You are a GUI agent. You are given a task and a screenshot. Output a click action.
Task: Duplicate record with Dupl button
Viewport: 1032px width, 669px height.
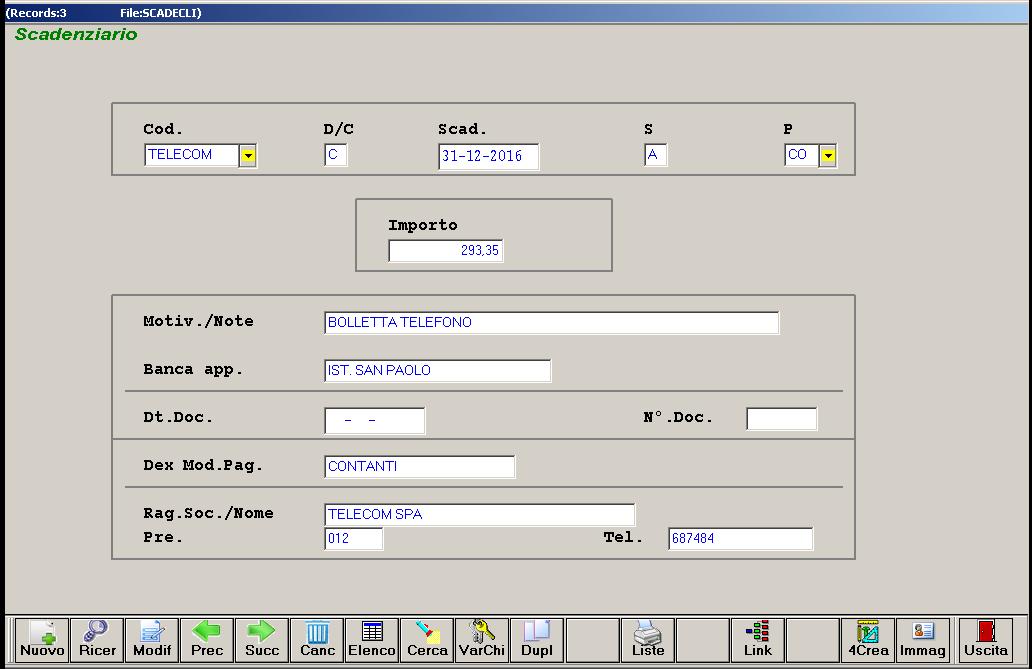coord(537,639)
